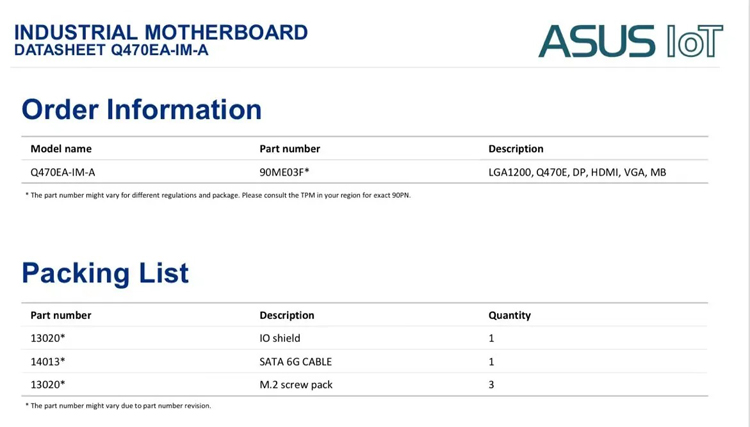Click the Packing List heading
The image size is (750, 427).
pyautogui.click(x=105, y=273)
